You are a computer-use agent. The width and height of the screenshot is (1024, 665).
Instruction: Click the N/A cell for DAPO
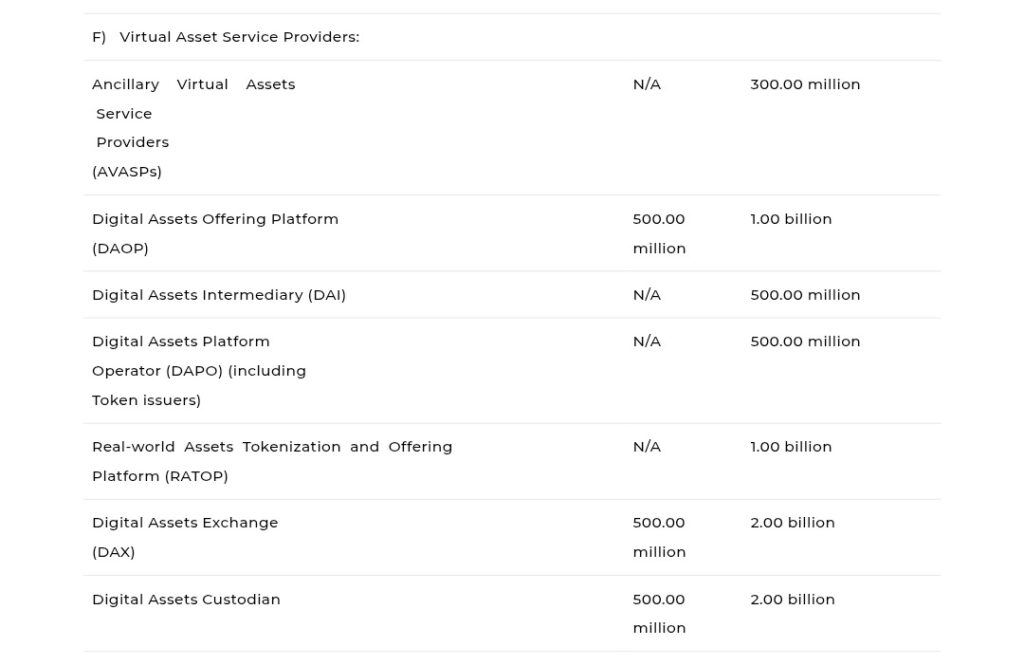[646, 341]
